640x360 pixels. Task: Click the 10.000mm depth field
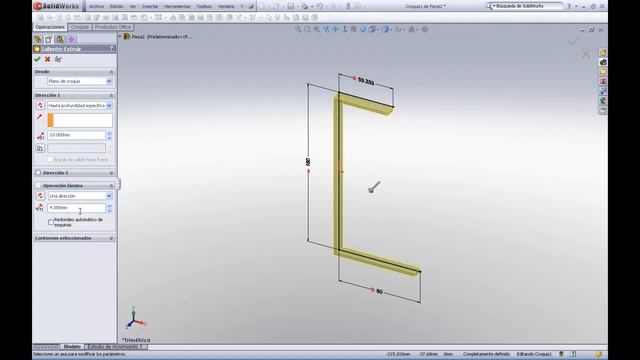77,135
